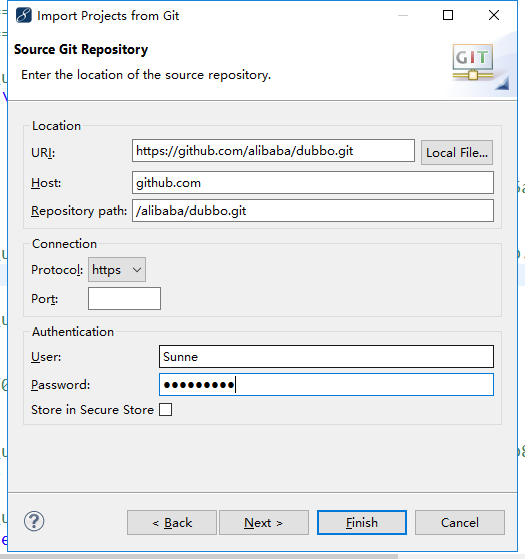This screenshot has height=559, width=525.
Task: Click the Local File... button
Action: [x=457, y=153]
